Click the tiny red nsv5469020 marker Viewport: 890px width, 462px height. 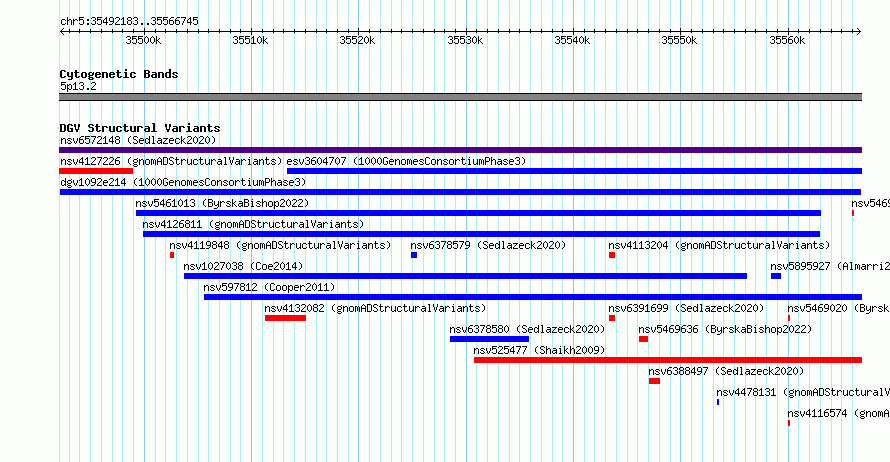coord(789,318)
